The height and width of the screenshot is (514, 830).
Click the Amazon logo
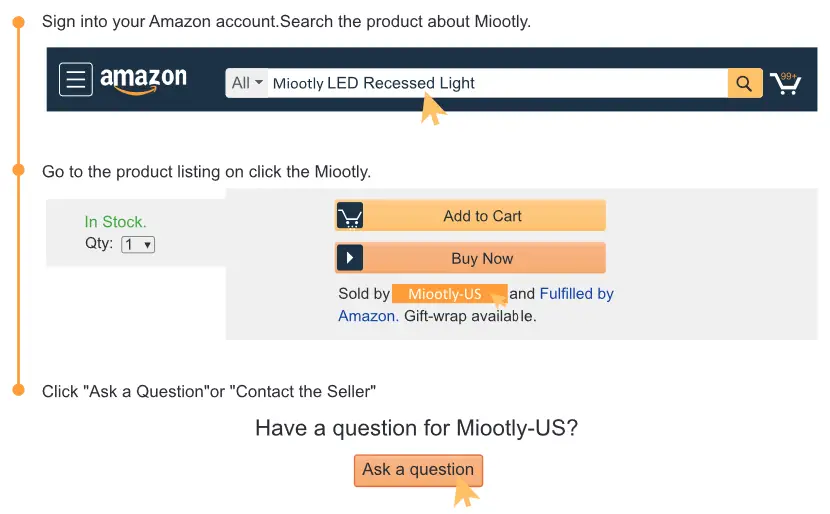(143, 80)
